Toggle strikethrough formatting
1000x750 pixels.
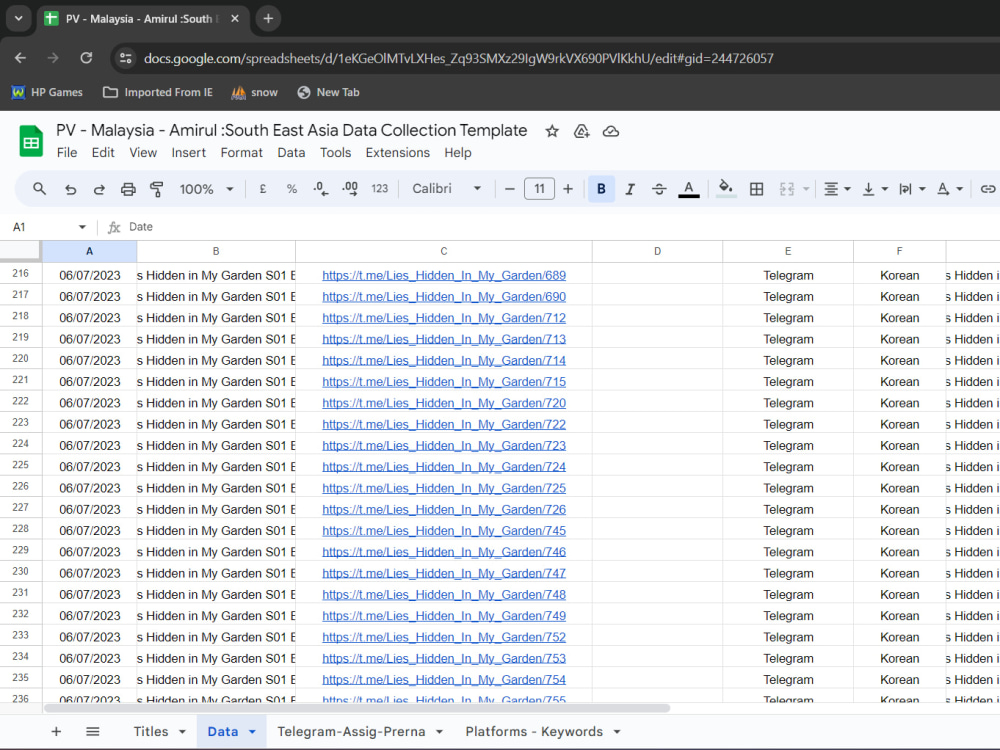[x=659, y=188]
